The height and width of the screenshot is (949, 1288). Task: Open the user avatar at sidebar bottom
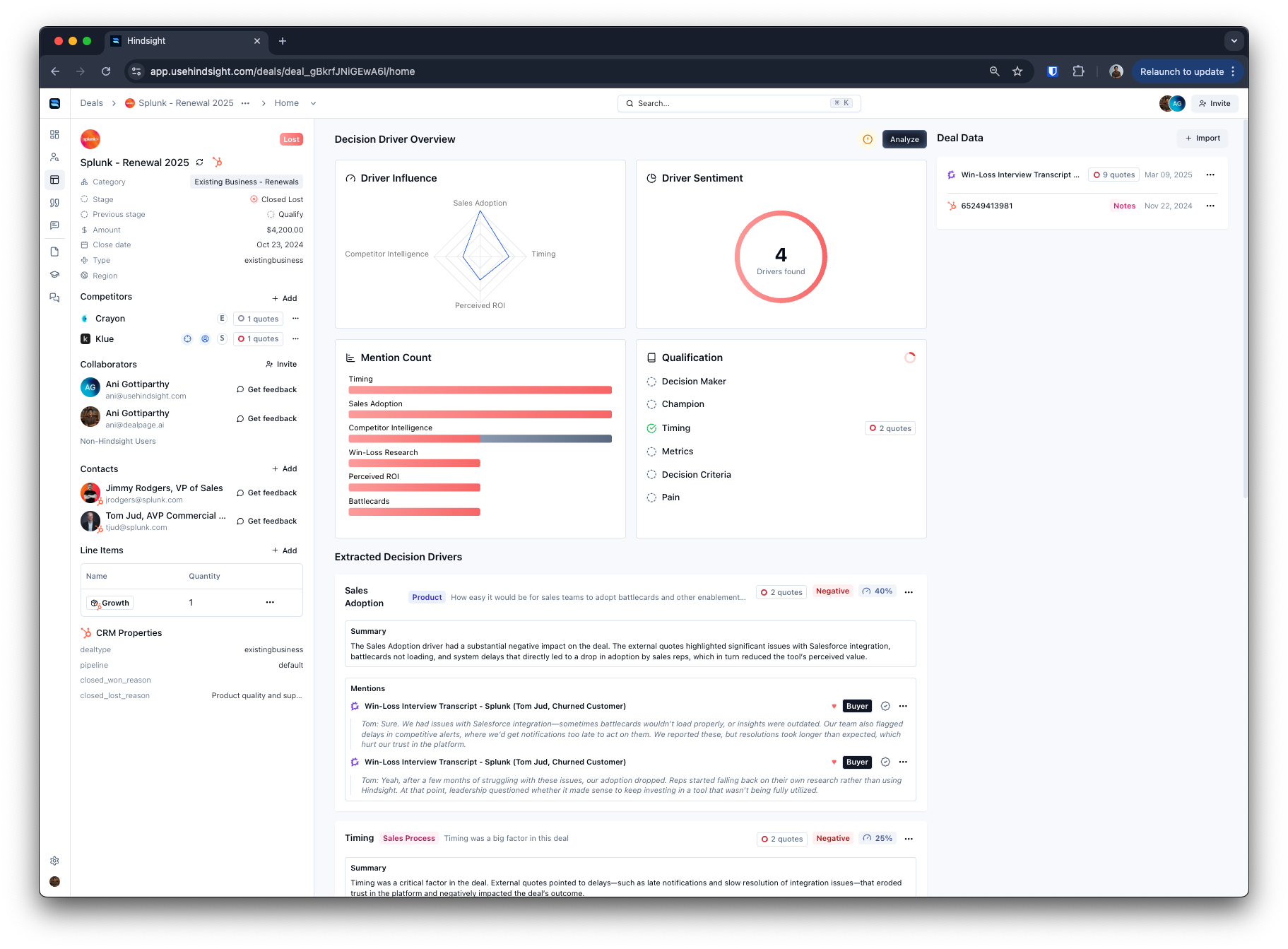(x=54, y=881)
